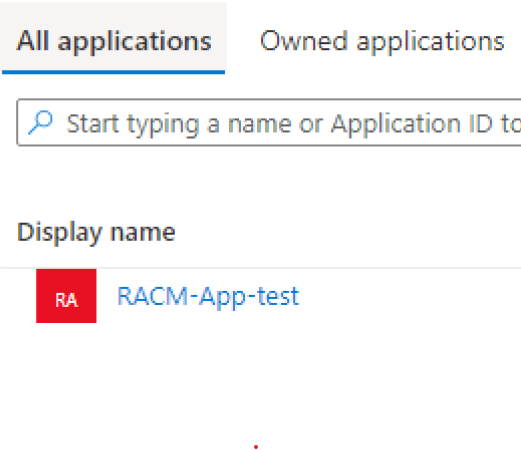Screen dimensions: 521x450
Task: Sort by the Display name column header
Action: pyautogui.click(x=96, y=232)
